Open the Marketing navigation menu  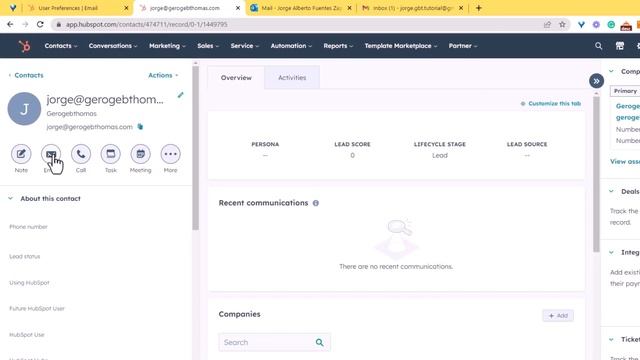click(167, 46)
